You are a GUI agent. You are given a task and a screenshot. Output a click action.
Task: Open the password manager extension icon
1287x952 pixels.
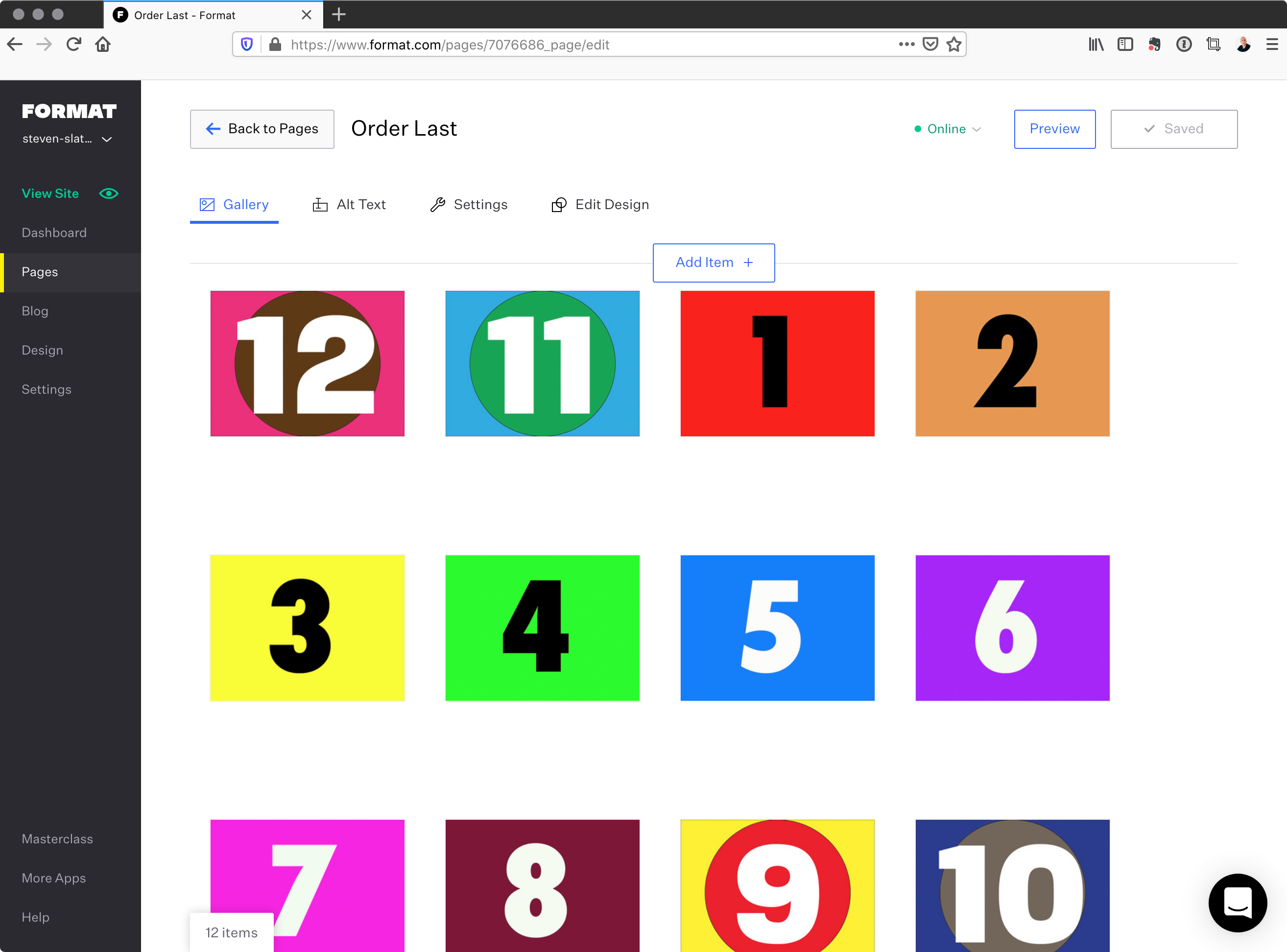click(x=1184, y=45)
